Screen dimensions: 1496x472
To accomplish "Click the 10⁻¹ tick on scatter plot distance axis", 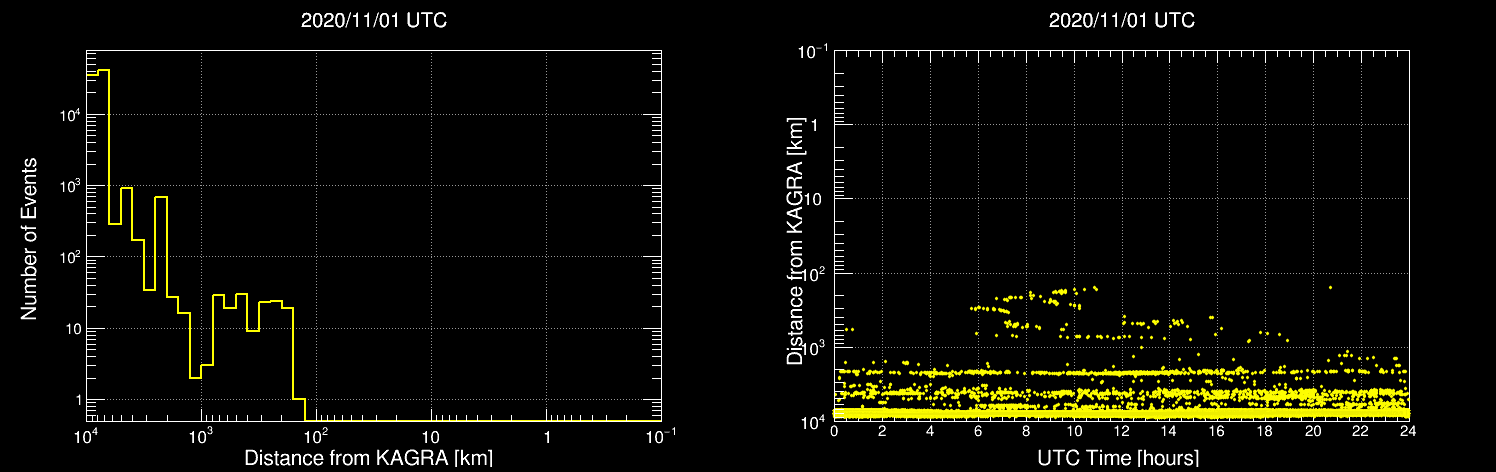I will coord(815,49).
